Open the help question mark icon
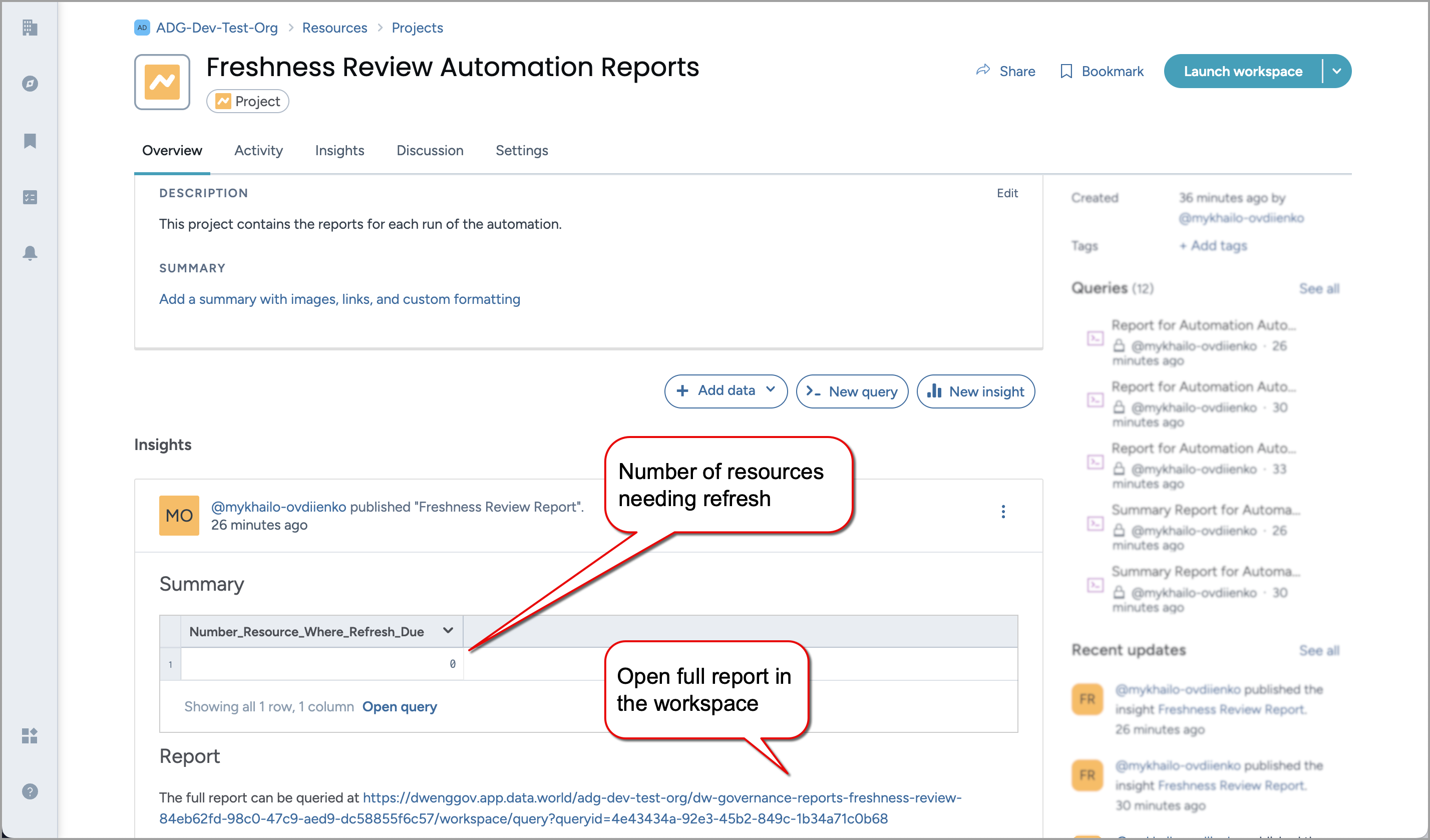Viewport: 1430px width, 840px height. 30,791
